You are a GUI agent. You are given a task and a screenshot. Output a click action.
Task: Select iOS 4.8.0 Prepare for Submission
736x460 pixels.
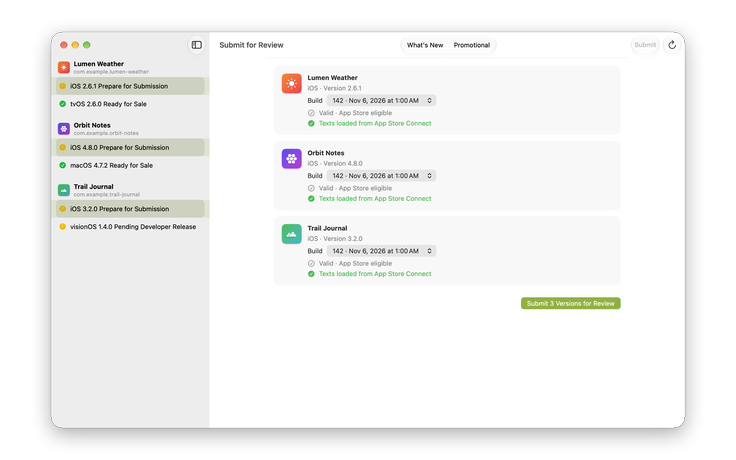pyautogui.click(x=130, y=147)
